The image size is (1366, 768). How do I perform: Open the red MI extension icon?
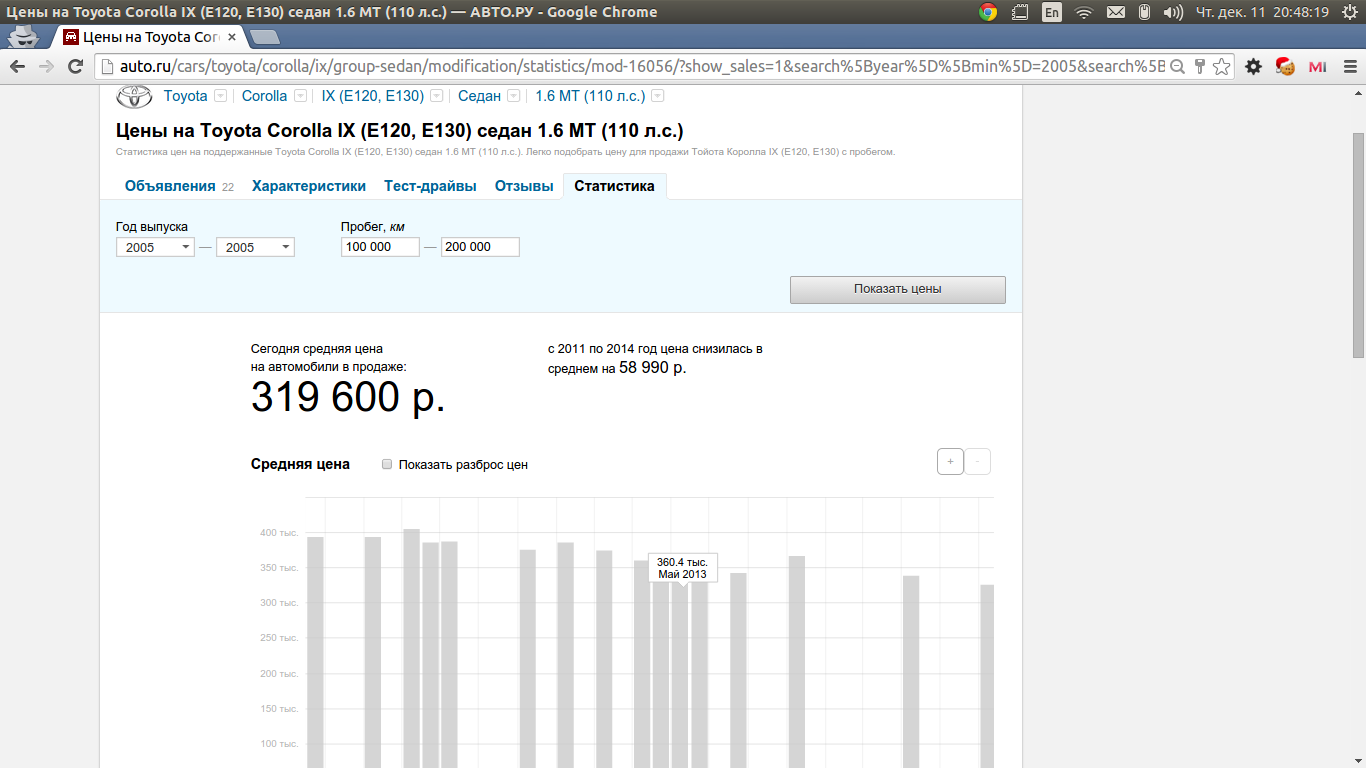(x=1317, y=66)
